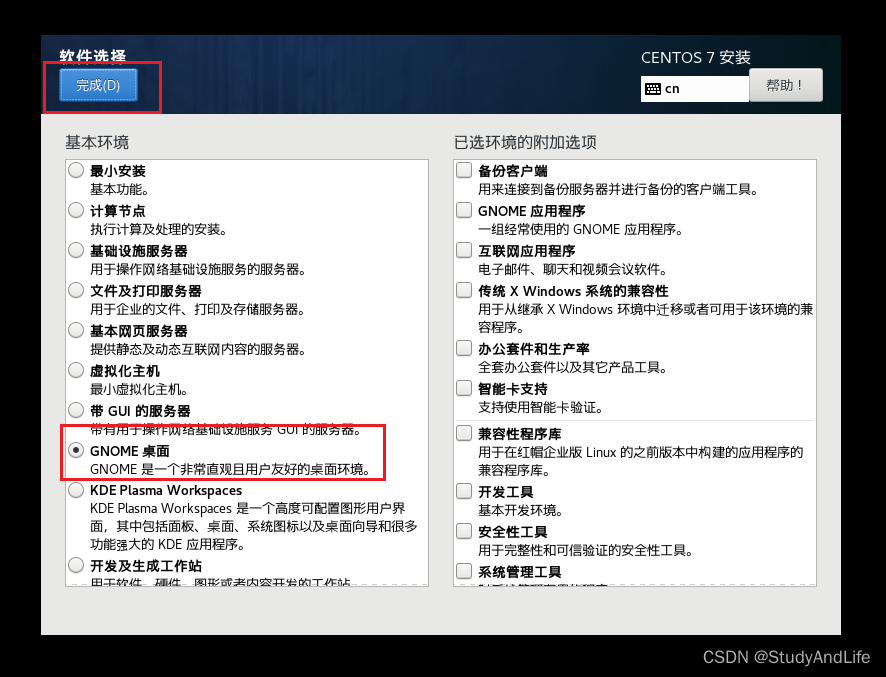Screen dimensions: 886x677
Task: Enable the 系统管理工具 checkbox
Action: click(x=464, y=571)
